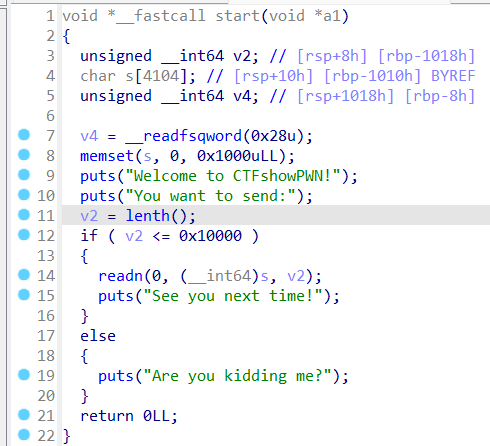
Task: Click breakpoint marker beside line 22
Action: point(24,435)
